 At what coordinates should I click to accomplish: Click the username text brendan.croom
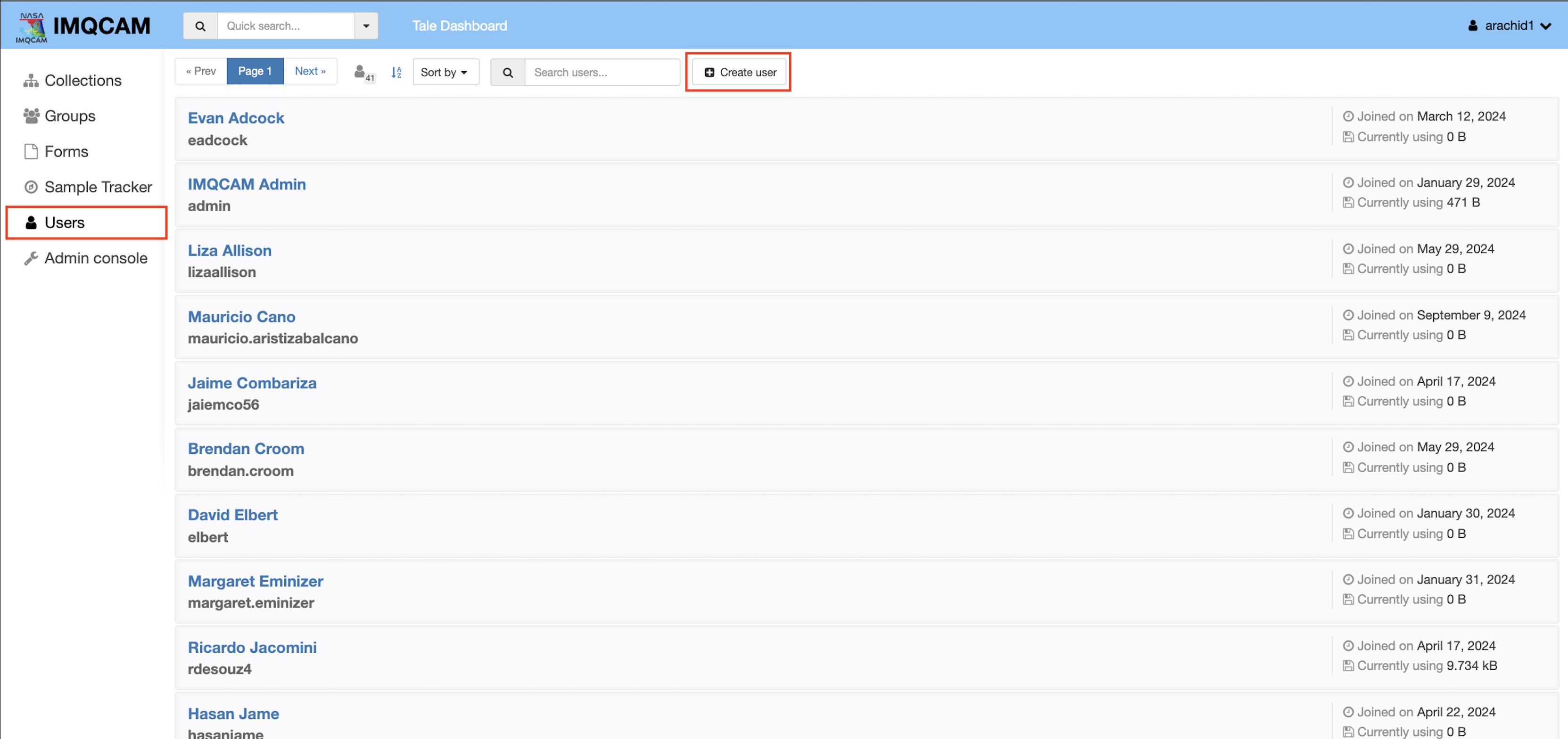tap(240, 471)
